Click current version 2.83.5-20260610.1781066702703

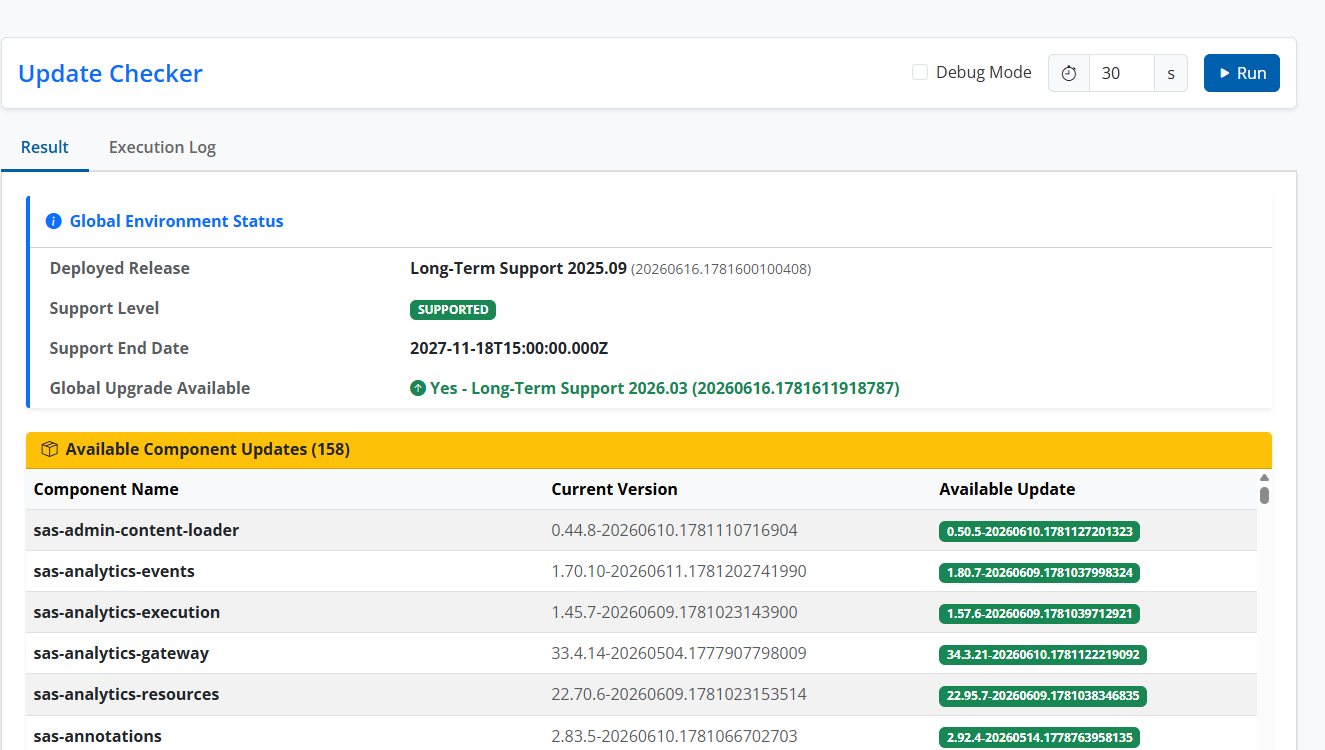click(674, 736)
